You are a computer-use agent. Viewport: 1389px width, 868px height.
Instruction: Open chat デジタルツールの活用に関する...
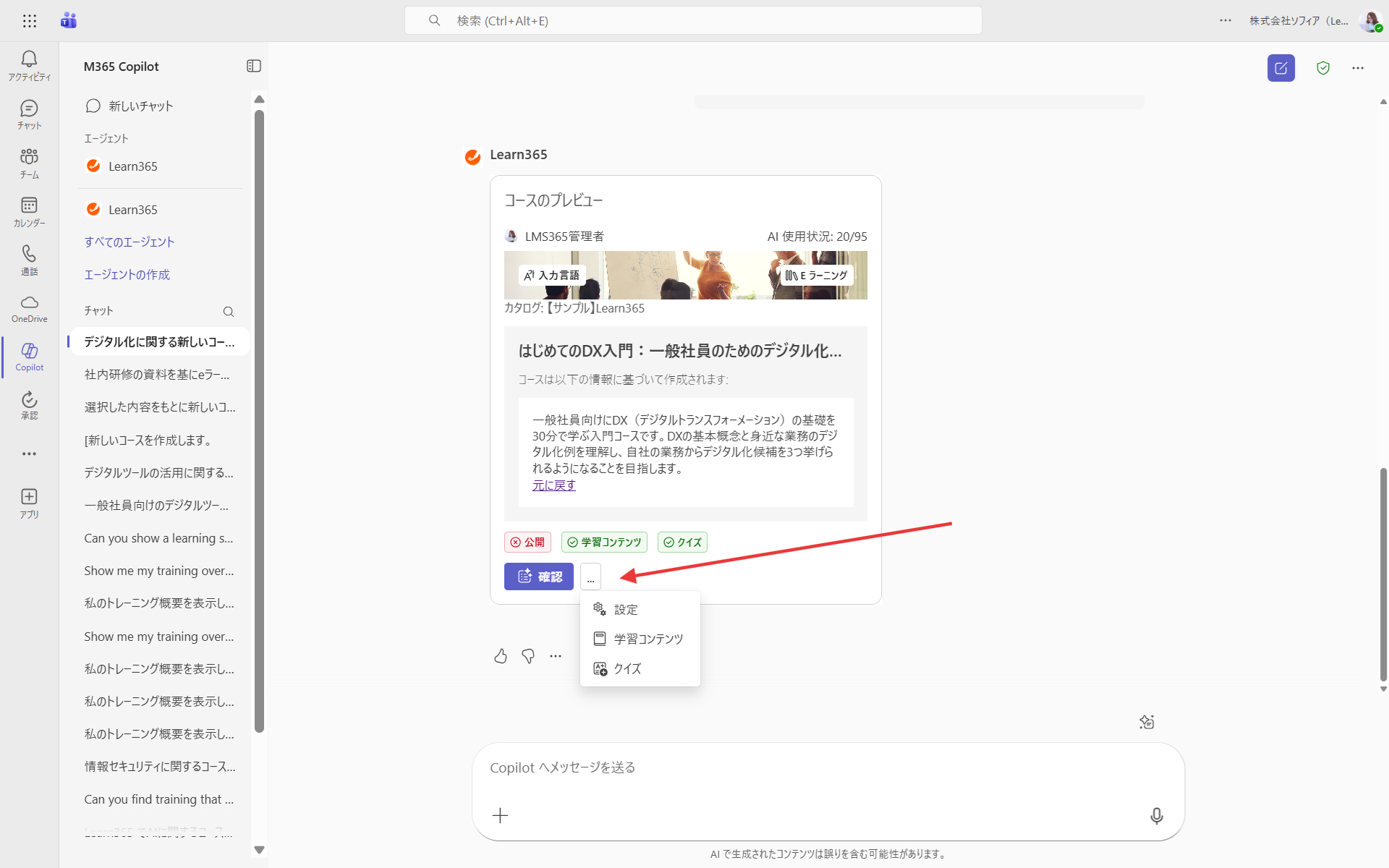pyautogui.click(x=160, y=473)
